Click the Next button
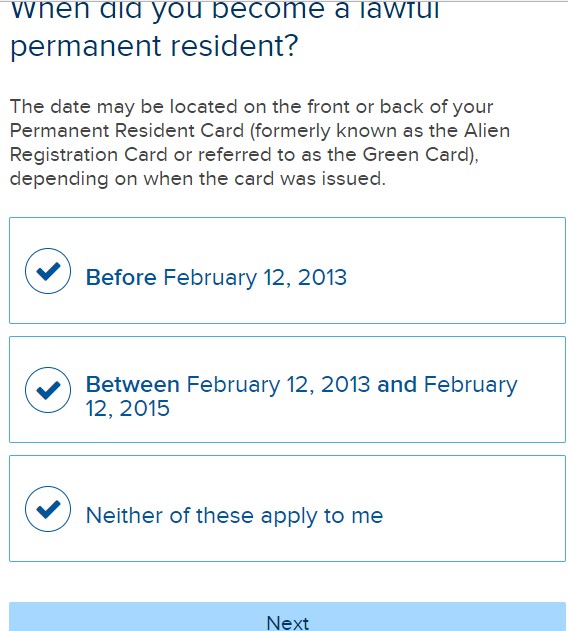This screenshot has width=568, height=631. [287, 617]
